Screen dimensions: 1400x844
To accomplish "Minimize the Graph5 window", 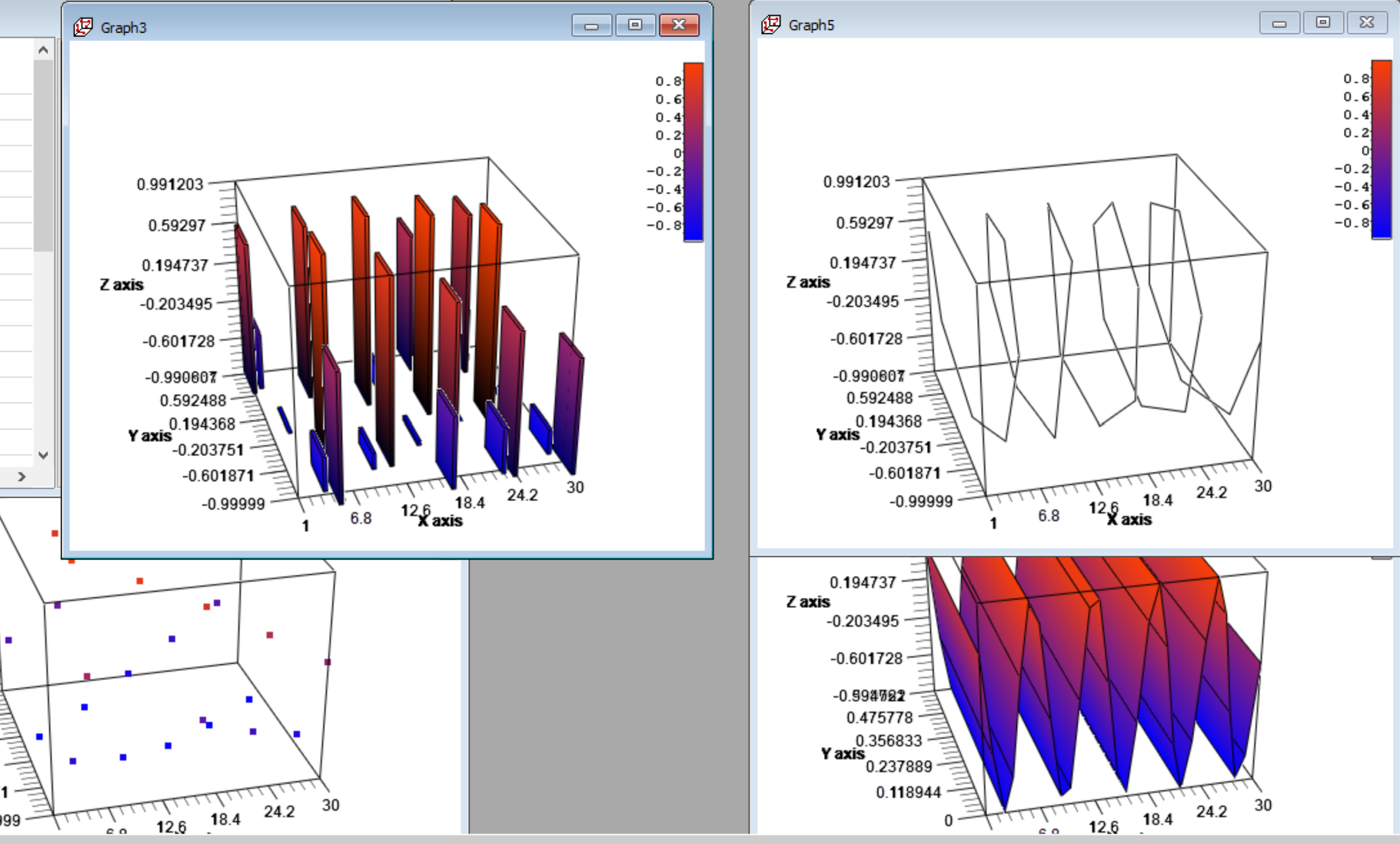I will tap(1279, 23).
